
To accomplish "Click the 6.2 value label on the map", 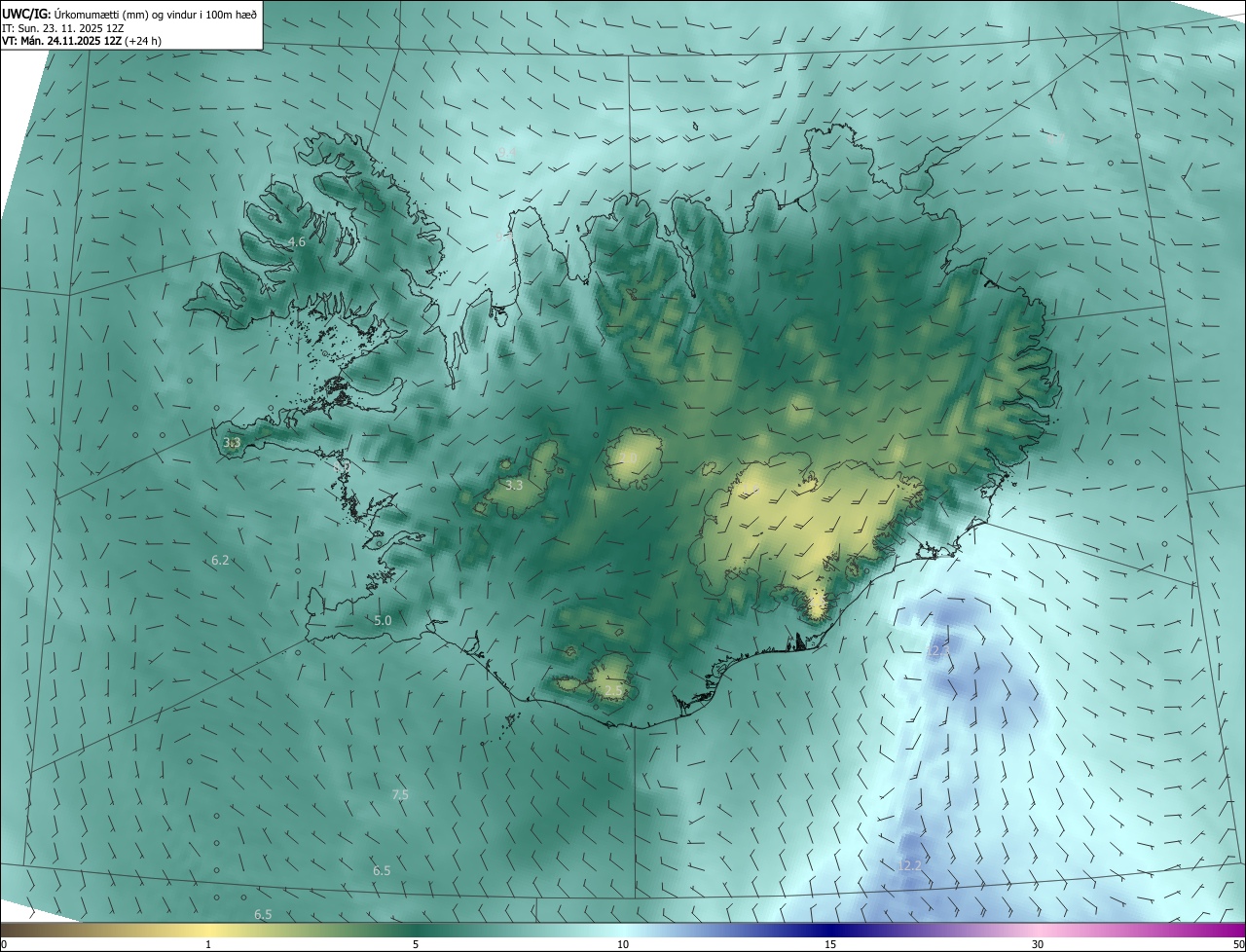I will tap(220, 560).
